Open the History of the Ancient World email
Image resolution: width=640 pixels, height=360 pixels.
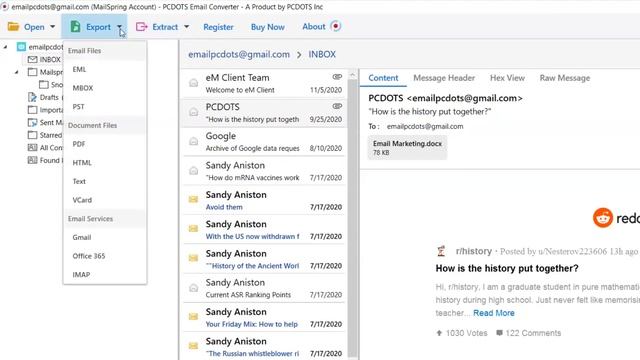point(264,259)
